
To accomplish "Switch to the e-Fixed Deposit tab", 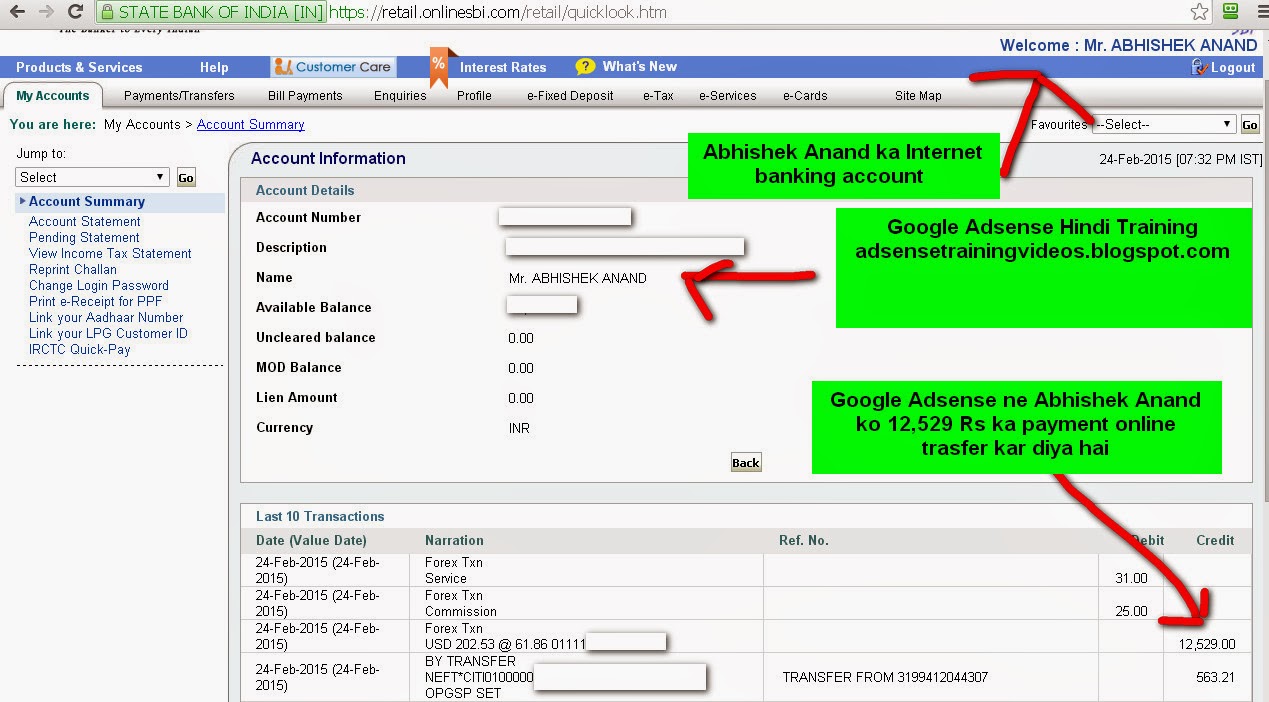I will coord(570,96).
